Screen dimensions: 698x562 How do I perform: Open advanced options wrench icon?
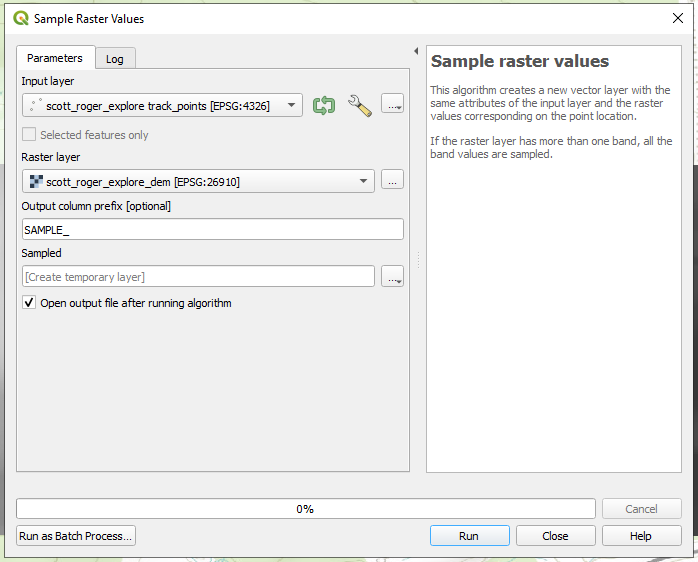360,106
